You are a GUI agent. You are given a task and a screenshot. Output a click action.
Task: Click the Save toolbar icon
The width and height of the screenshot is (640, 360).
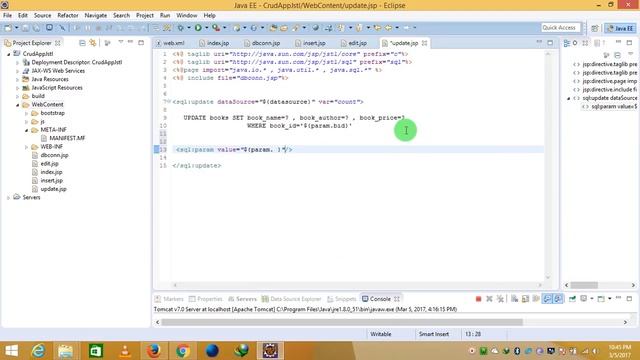tap(26, 28)
